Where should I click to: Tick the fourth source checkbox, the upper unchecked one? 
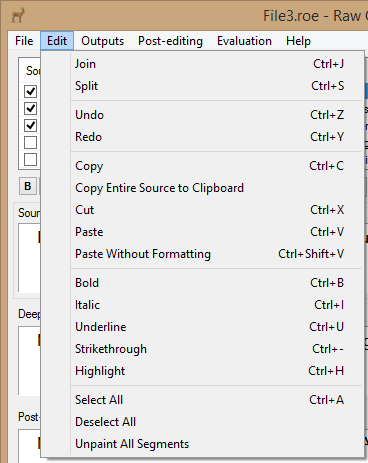click(30, 143)
